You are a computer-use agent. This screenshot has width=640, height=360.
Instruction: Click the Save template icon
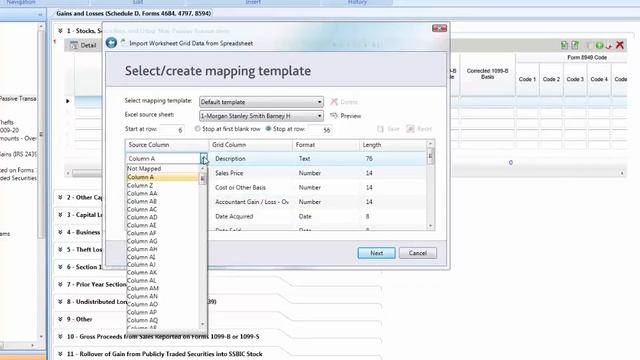pyautogui.click(x=380, y=129)
